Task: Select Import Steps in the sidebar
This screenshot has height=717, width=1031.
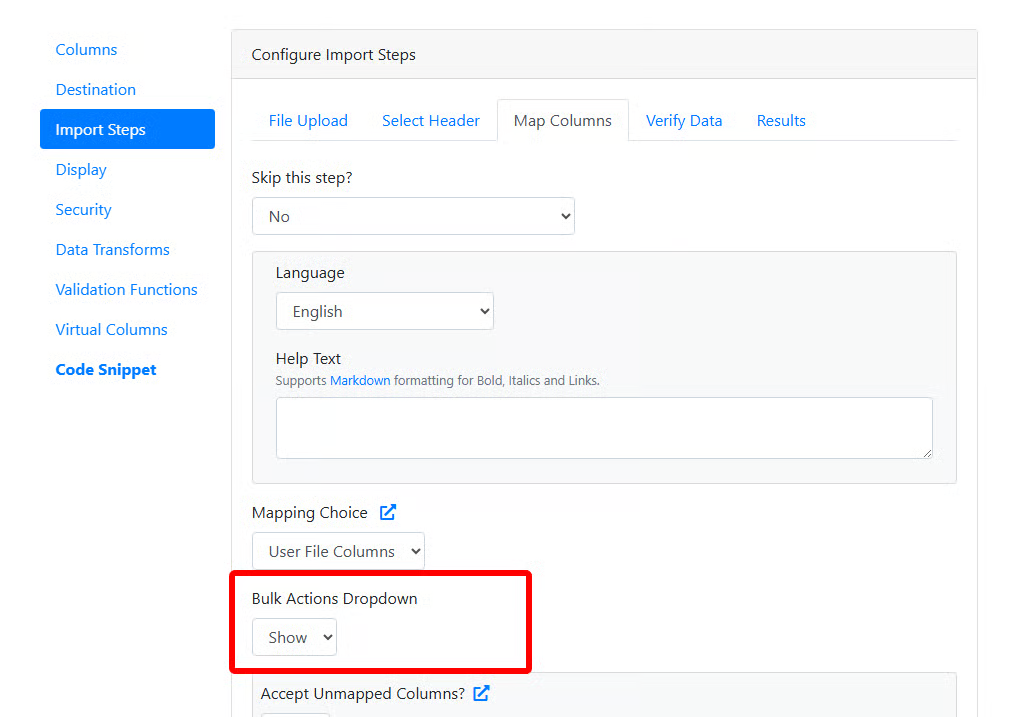Action: (128, 129)
